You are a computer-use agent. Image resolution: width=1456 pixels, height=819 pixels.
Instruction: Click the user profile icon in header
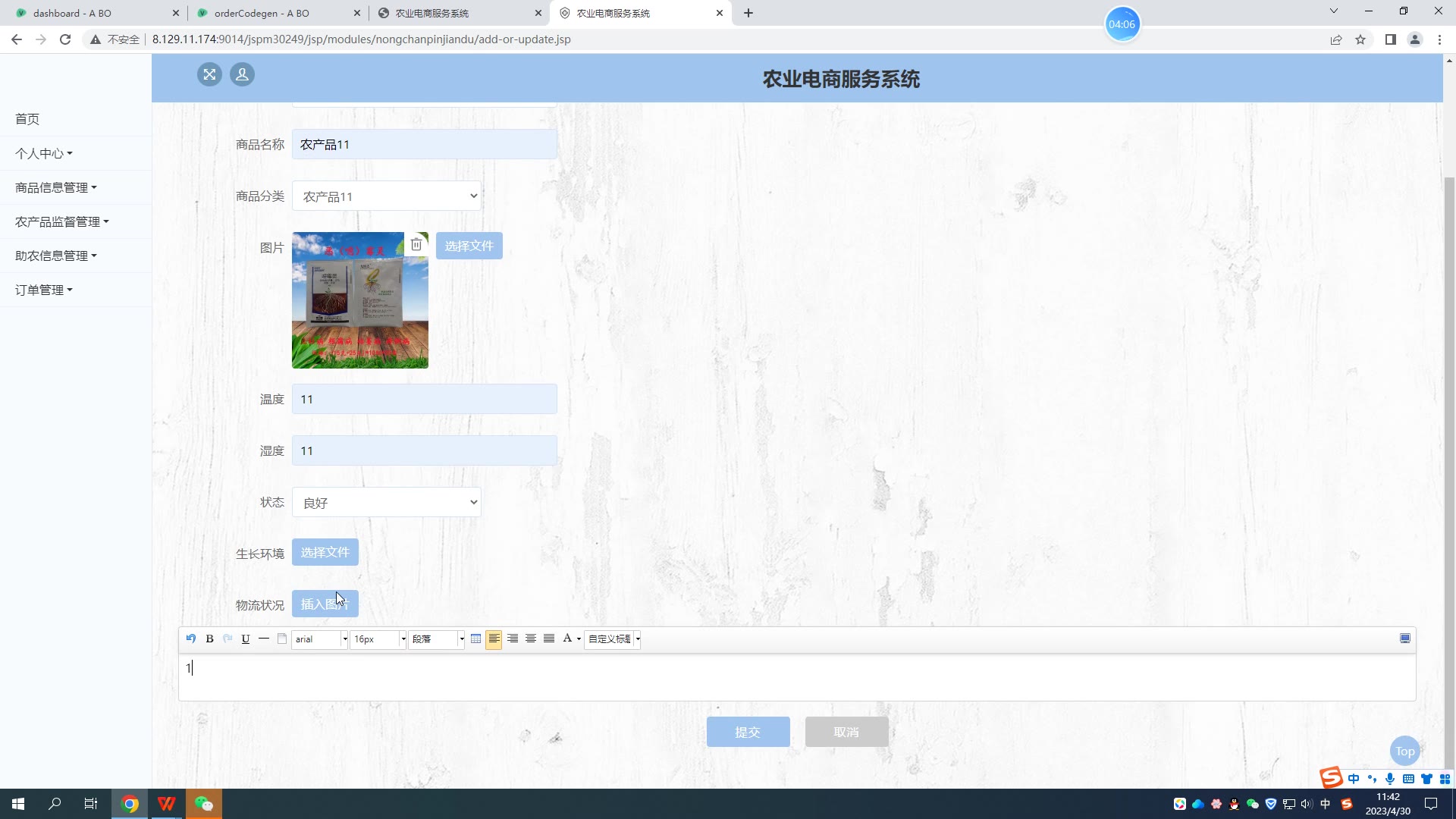click(x=242, y=74)
